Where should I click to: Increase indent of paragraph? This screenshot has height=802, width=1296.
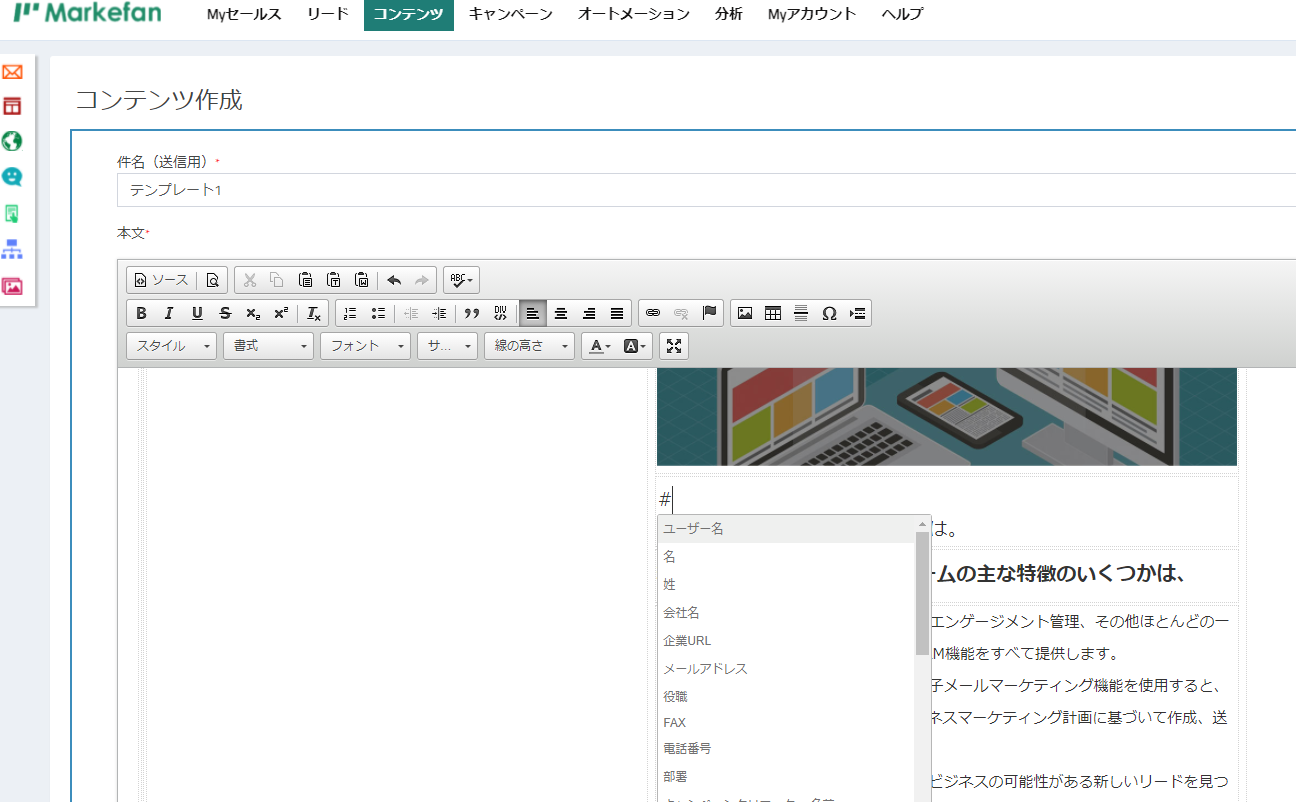[438, 313]
